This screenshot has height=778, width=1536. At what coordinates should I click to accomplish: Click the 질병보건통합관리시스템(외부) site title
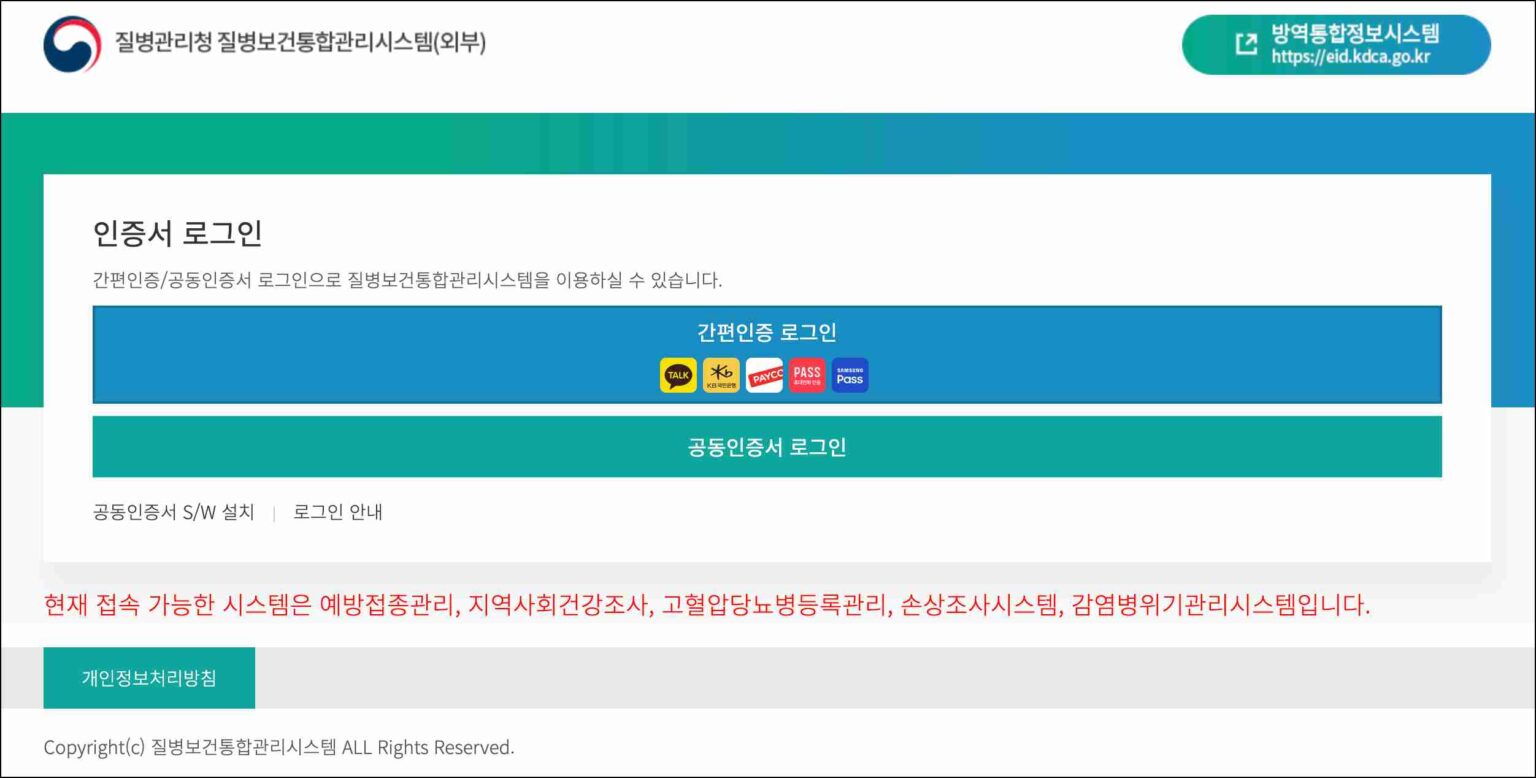point(303,41)
